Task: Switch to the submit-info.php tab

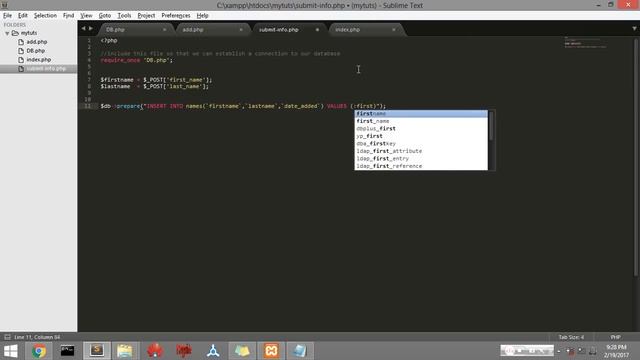Action: pyautogui.click(x=279, y=30)
